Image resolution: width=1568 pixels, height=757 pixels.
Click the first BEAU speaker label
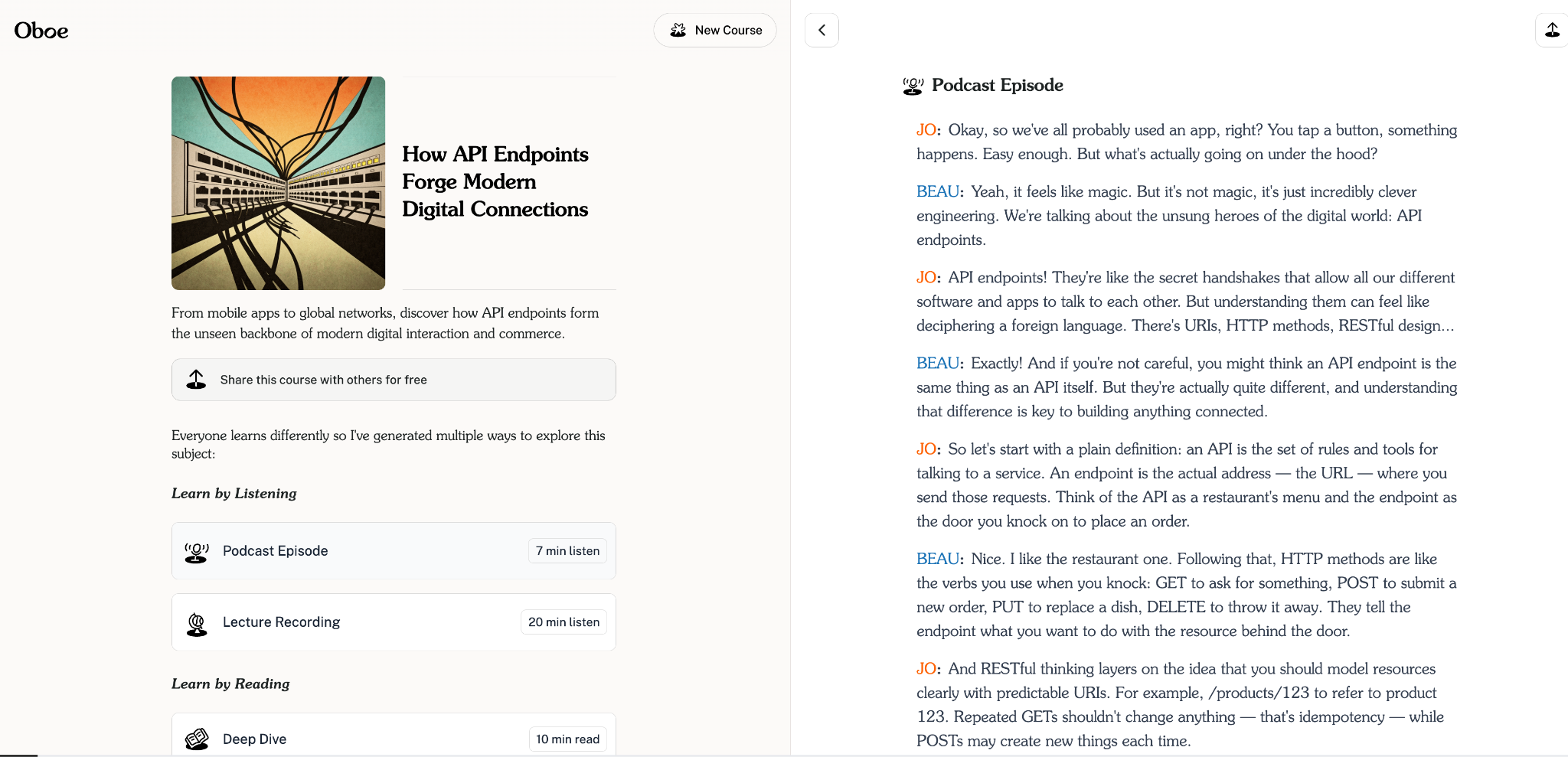point(938,191)
